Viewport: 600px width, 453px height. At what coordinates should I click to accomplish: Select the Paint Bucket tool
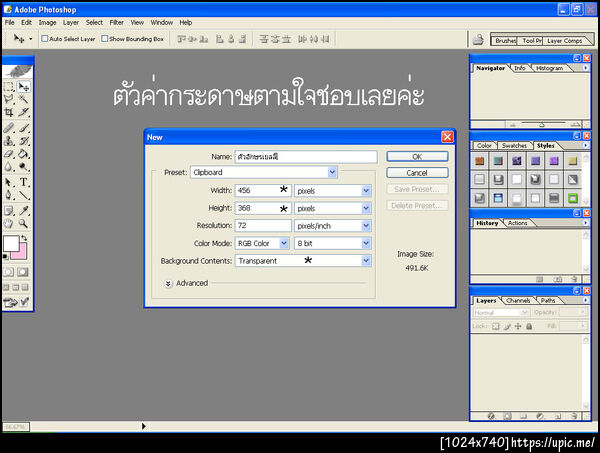coord(24,154)
